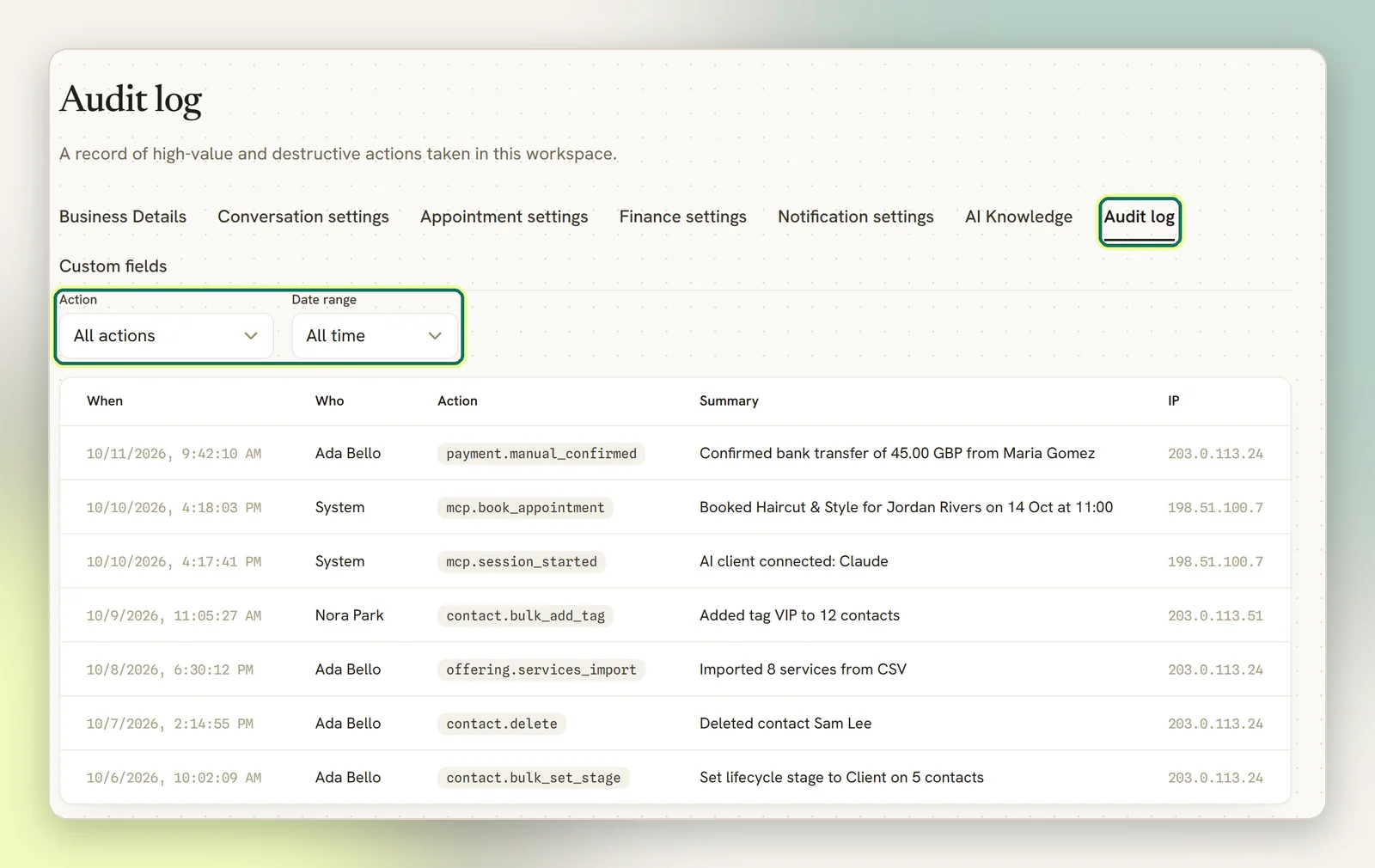1375x868 pixels.
Task: Select the Finance settings tab
Action: (x=683, y=217)
